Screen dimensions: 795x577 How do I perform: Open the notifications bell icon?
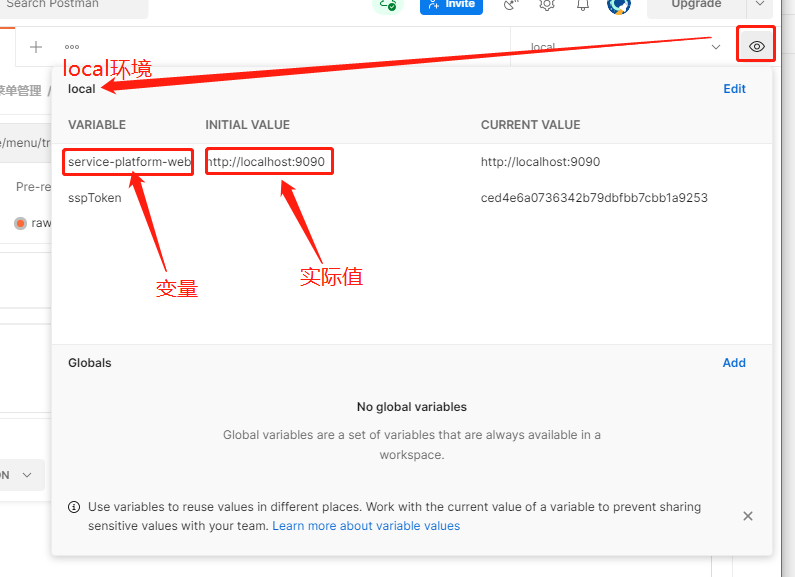tap(583, 5)
